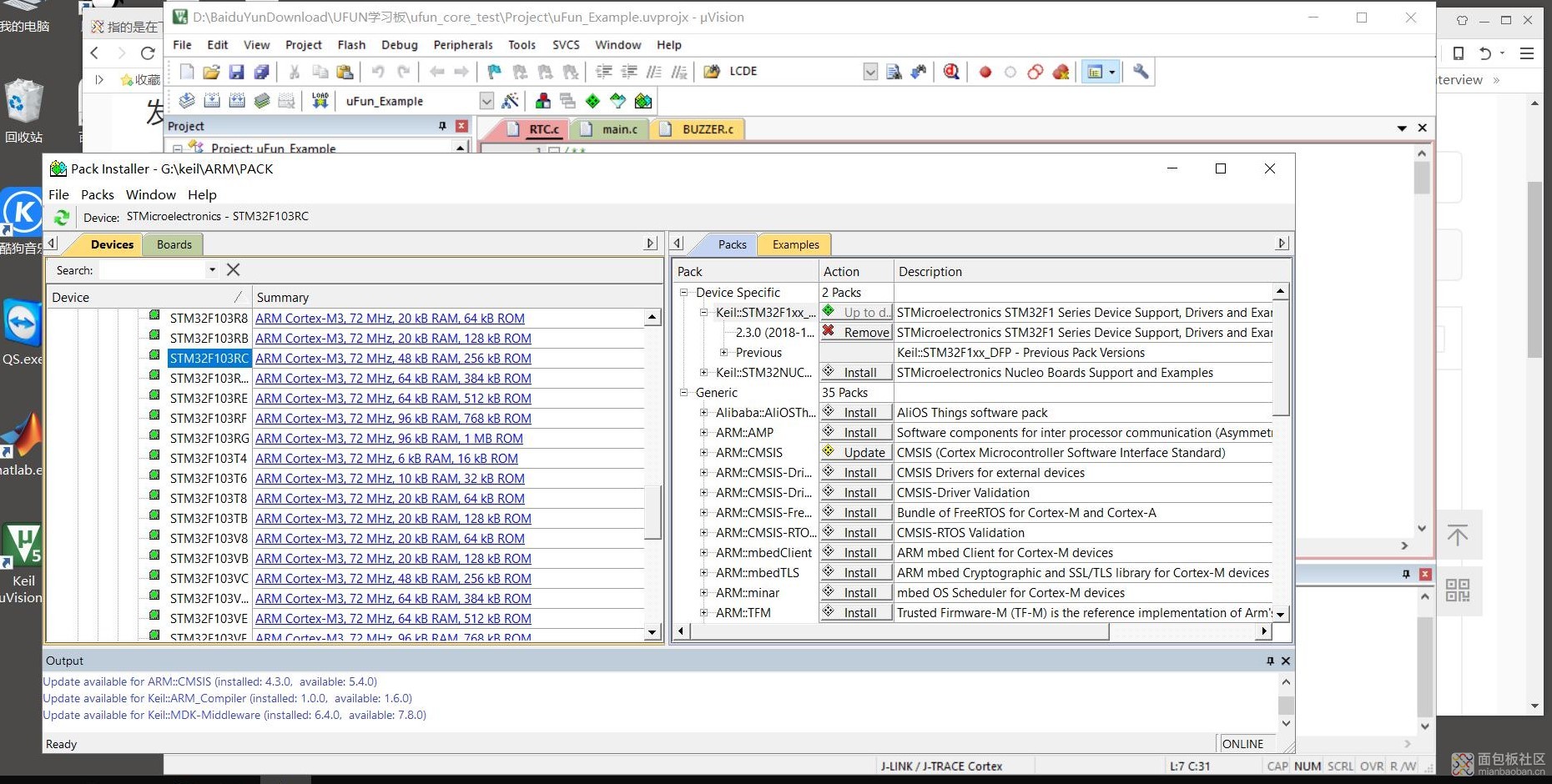Install the Keil::STM32NUC pack
This screenshot has height=784, width=1552.
point(856,373)
